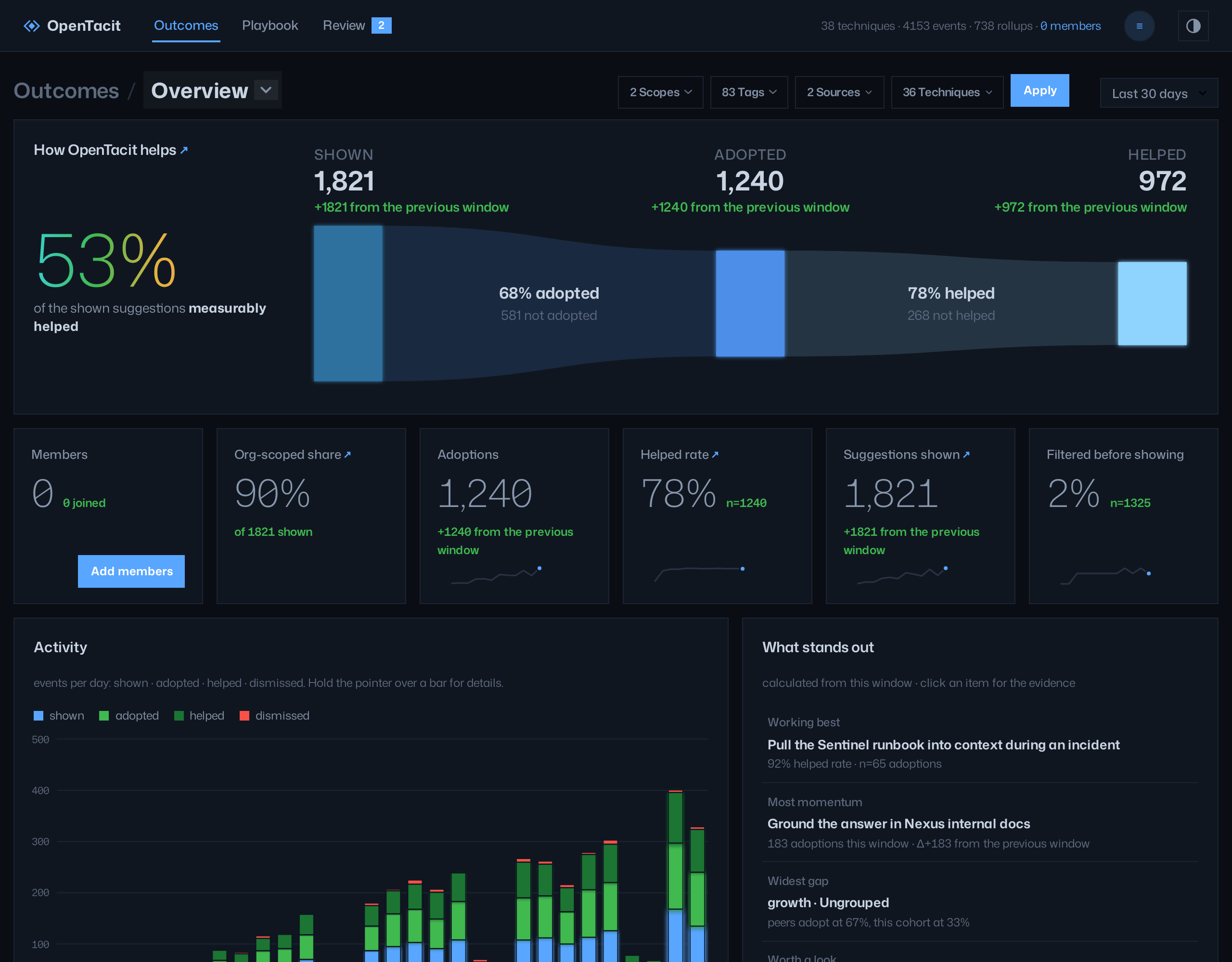The image size is (1232, 962).
Task: Open the Sentinel runbook Working best item
Action: (x=980, y=743)
